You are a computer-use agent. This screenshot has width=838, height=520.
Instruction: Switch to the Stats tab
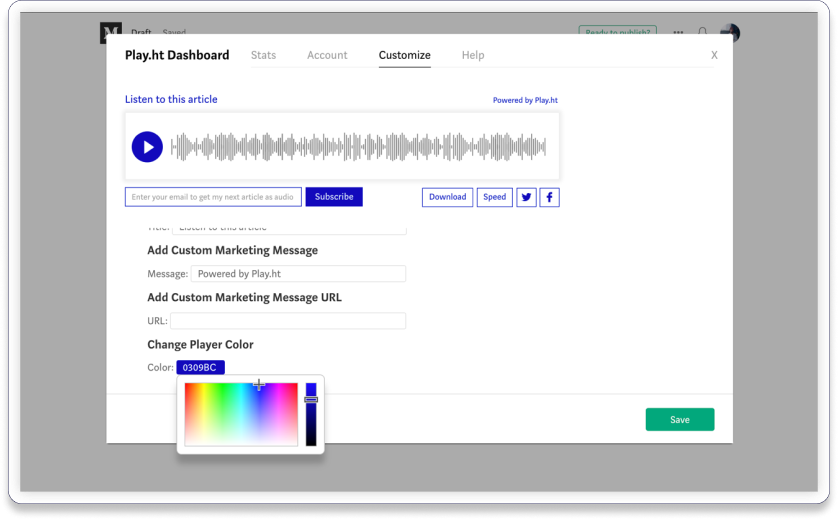click(263, 55)
